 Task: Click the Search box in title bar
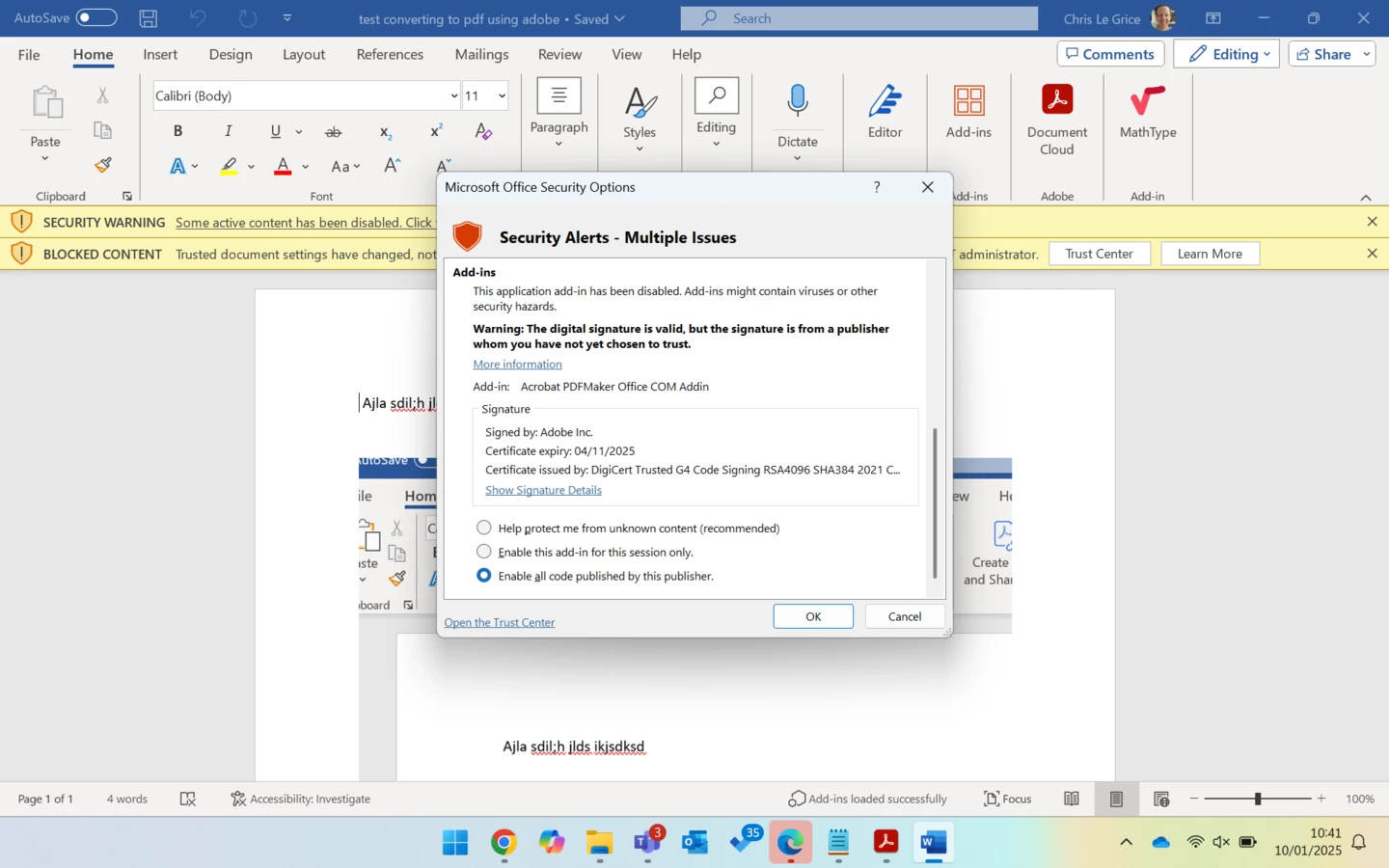pos(859,18)
